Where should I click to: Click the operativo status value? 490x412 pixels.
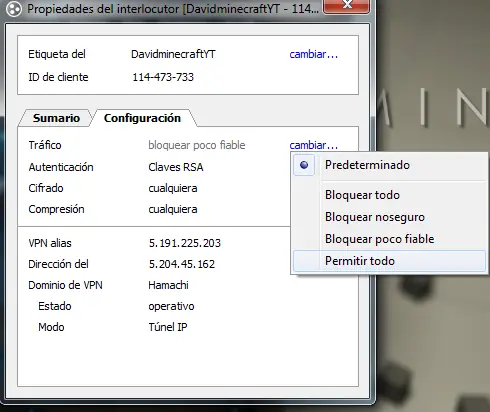point(171,306)
